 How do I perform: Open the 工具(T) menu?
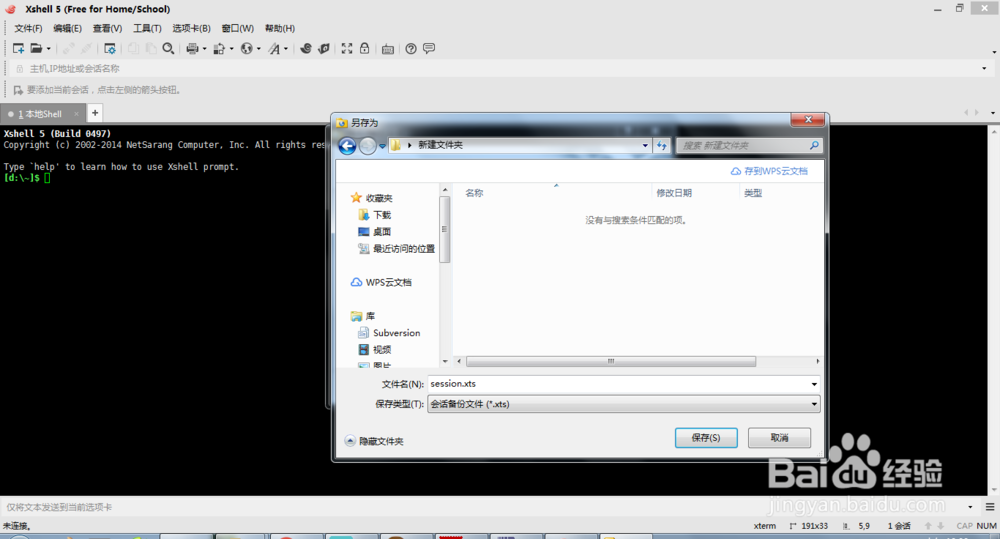click(x=147, y=28)
